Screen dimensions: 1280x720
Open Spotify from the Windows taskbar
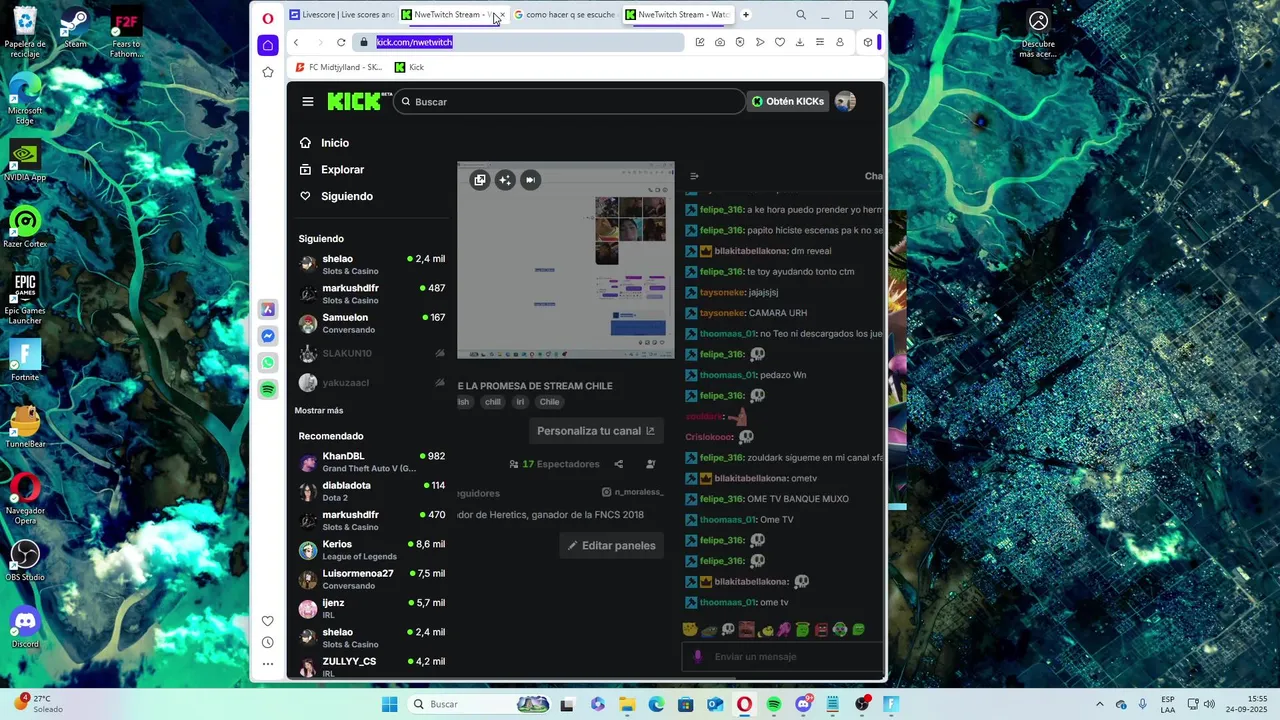coord(774,704)
